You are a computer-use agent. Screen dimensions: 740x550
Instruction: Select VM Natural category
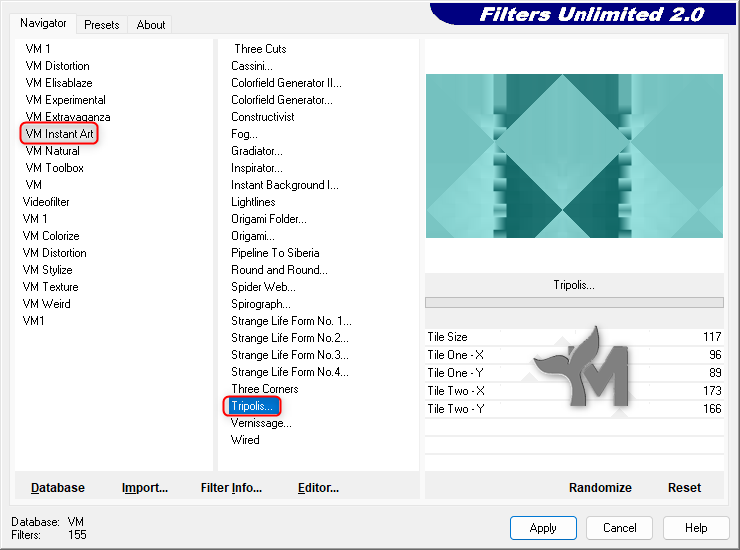52,151
